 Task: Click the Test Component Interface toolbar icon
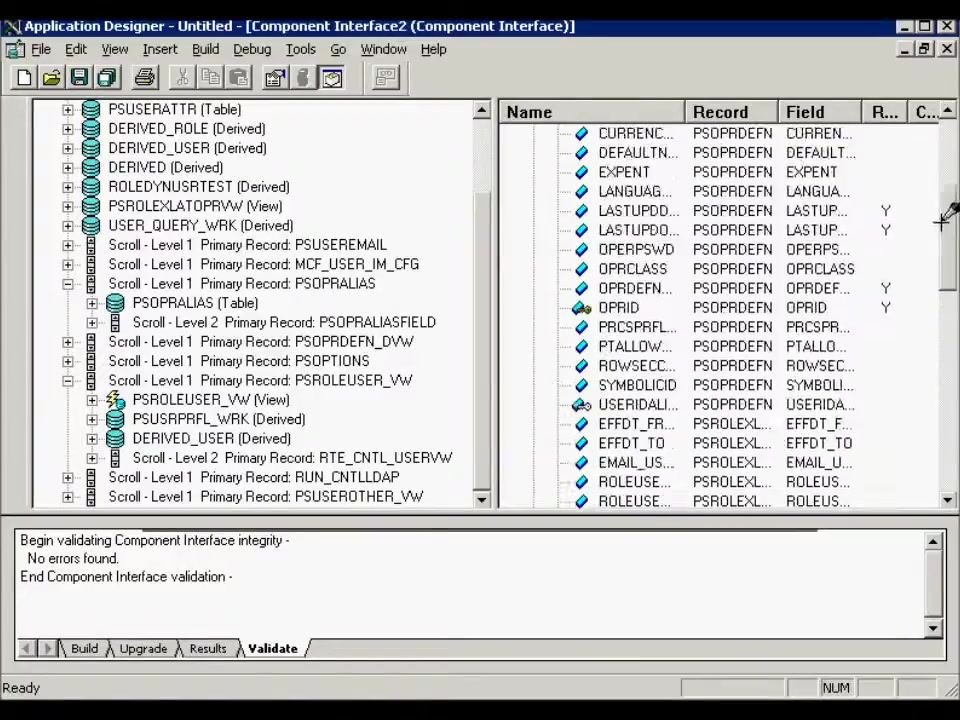386,78
